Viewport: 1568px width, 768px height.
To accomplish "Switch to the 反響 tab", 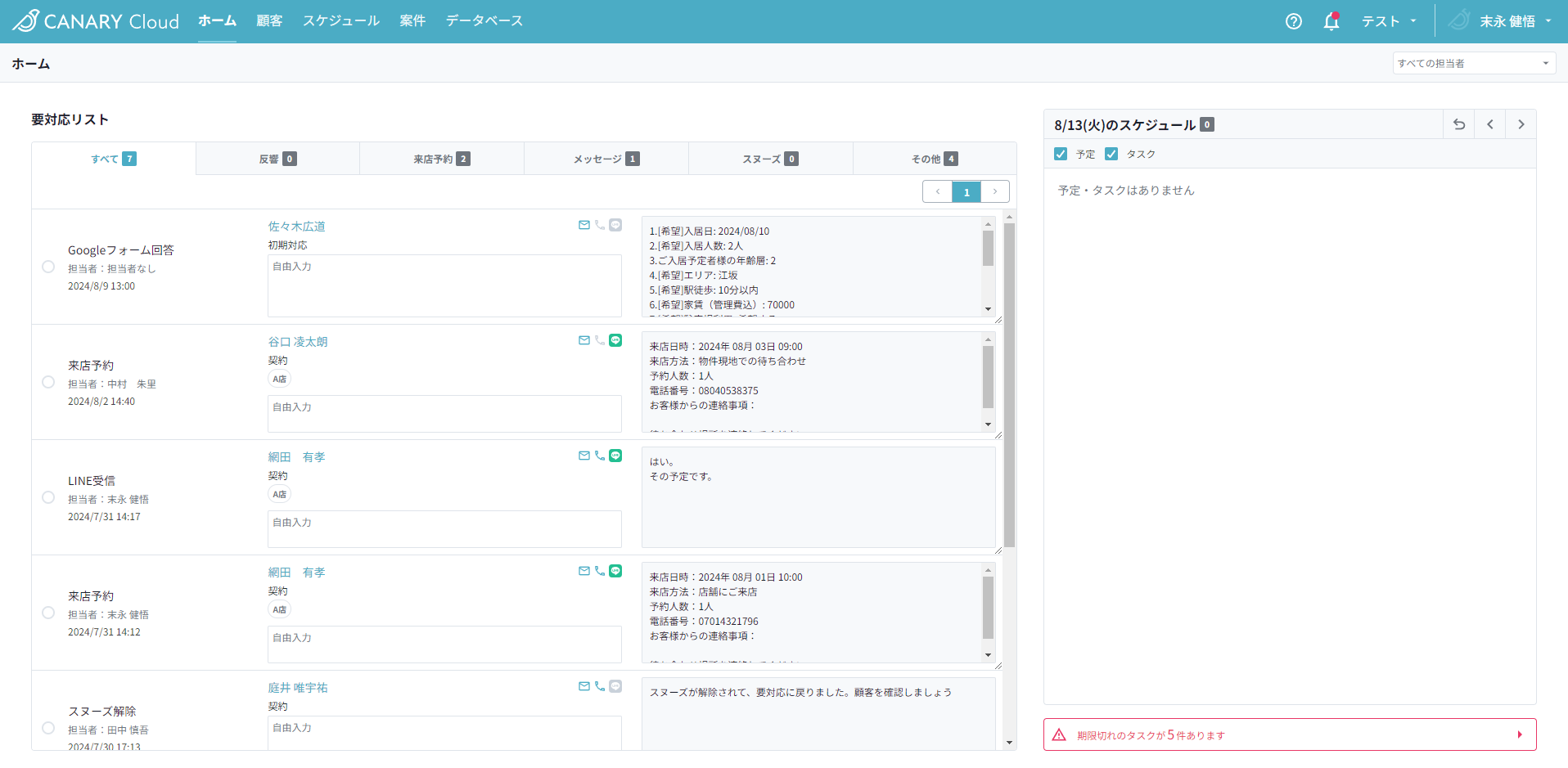I will (278, 159).
